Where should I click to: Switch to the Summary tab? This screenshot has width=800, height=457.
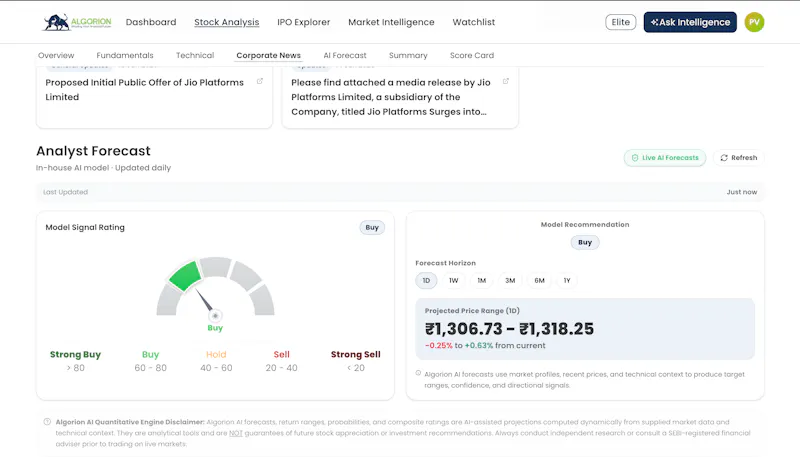pyautogui.click(x=408, y=55)
